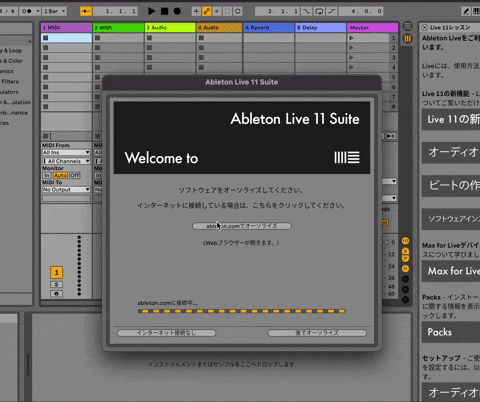The height and width of the screenshot is (402, 480).
Task: Toggle MIDI Arrangement Overdub plus icon
Action: tap(196, 11)
